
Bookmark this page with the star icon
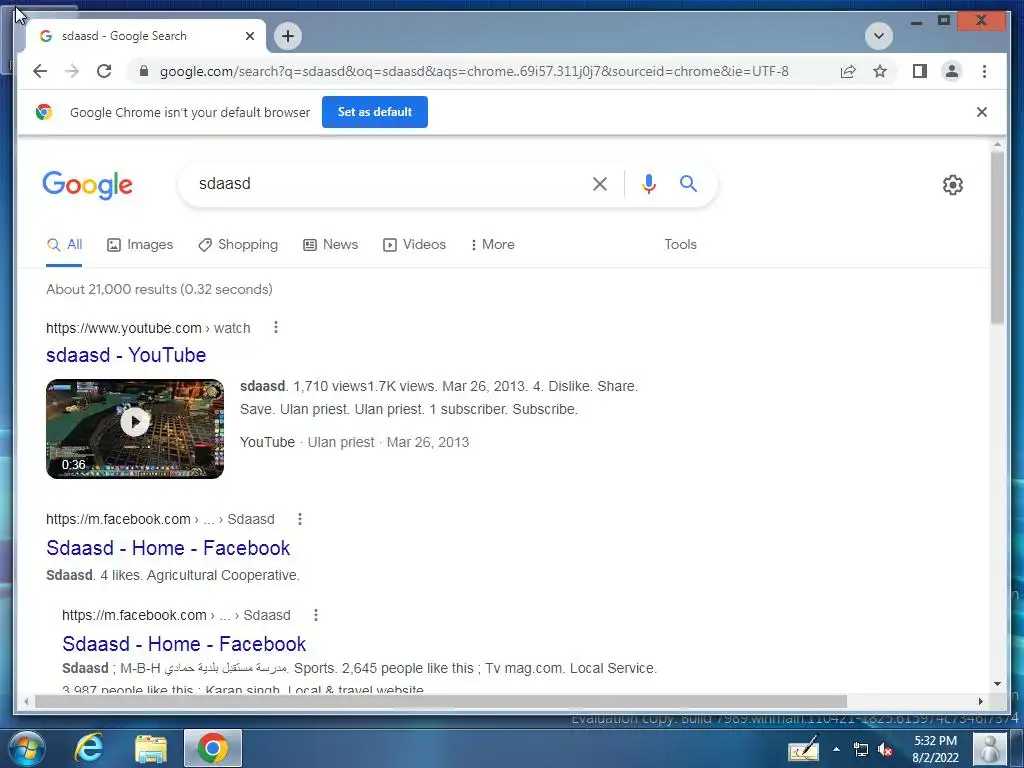pos(880,71)
